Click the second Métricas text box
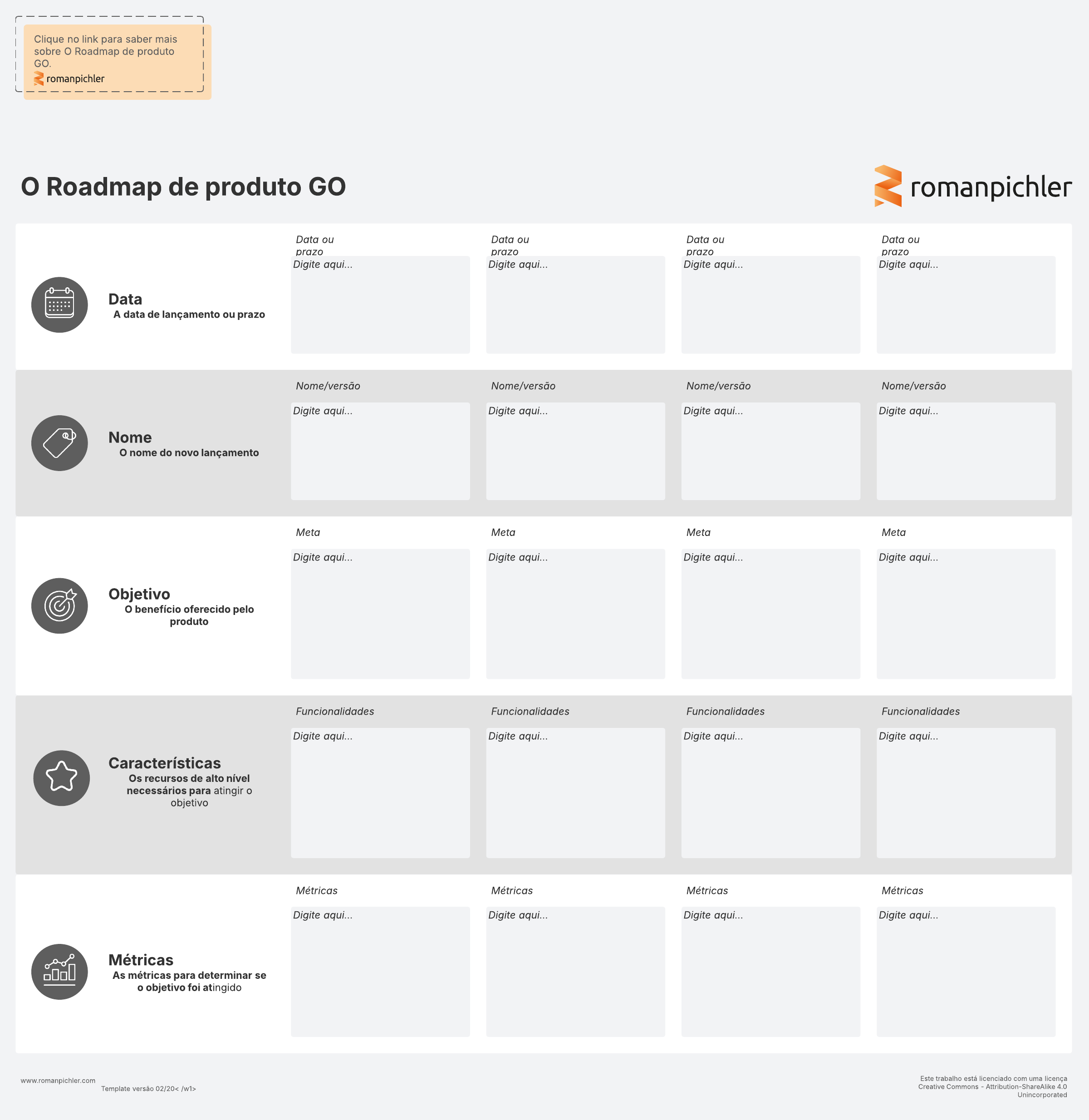Image resolution: width=1089 pixels, height=1120 pixels. pyautogui.click(x=575, y=971)
